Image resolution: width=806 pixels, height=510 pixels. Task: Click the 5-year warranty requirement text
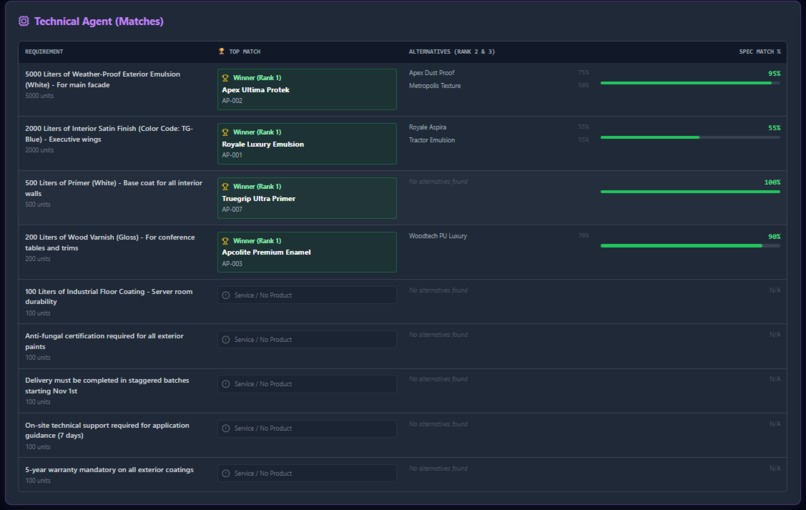109,470
